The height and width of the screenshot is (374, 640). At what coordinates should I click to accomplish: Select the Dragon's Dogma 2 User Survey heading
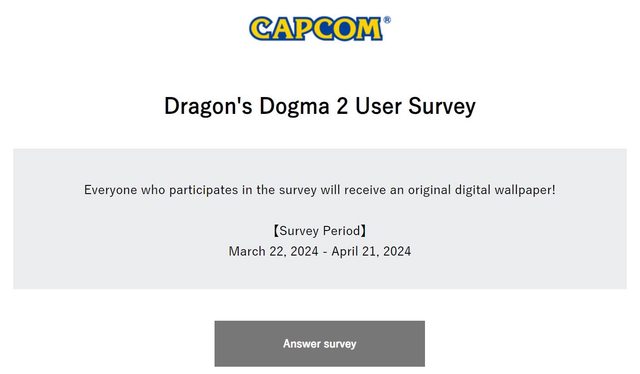(x=320, y=106)
